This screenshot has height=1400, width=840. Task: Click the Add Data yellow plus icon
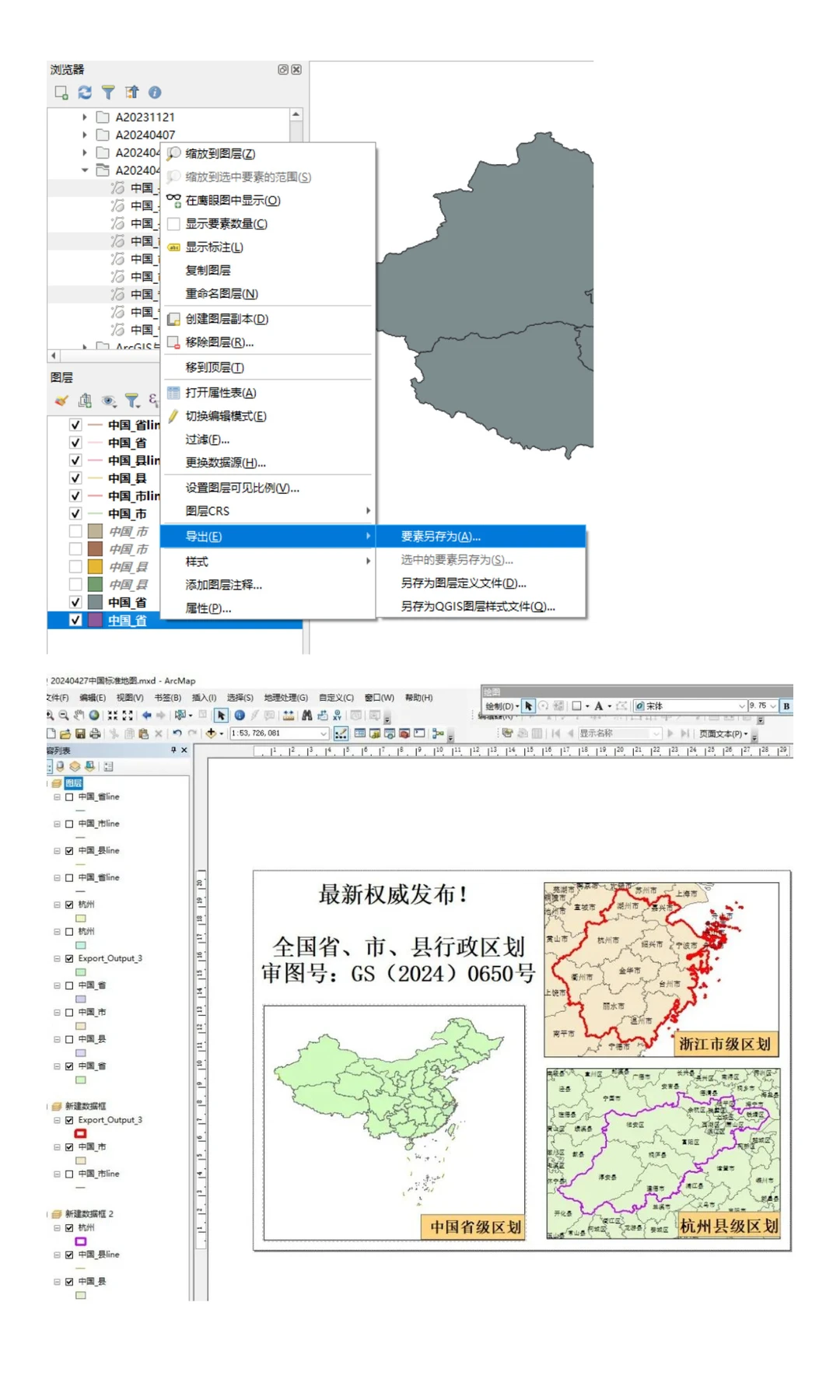coord(211,733)
